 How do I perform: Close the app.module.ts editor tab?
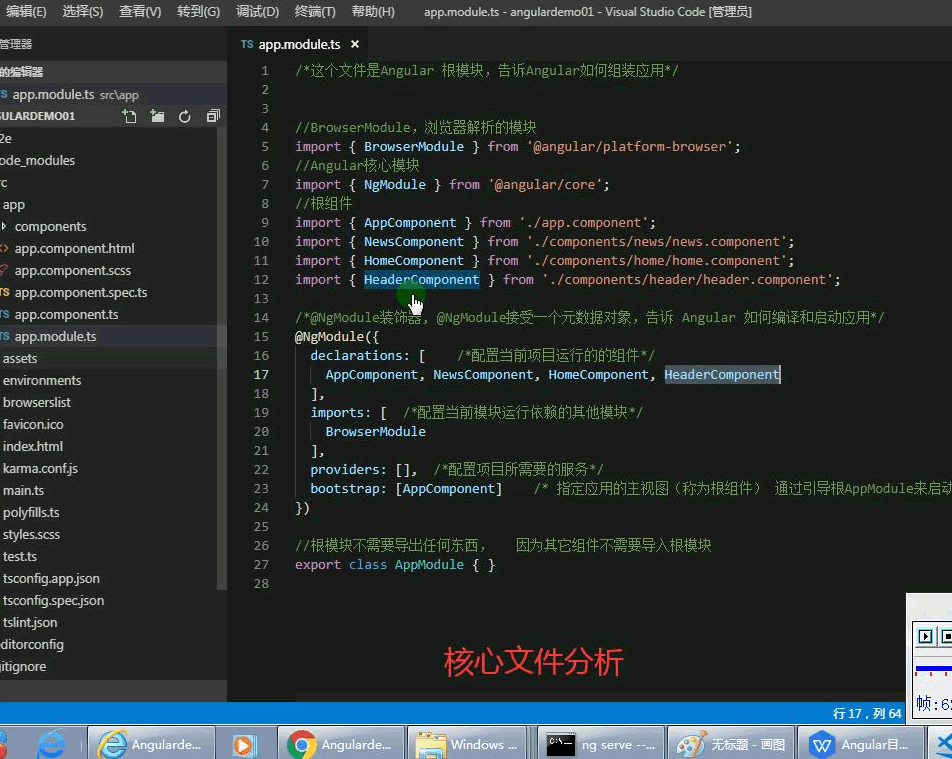click(x=354, y=45)
